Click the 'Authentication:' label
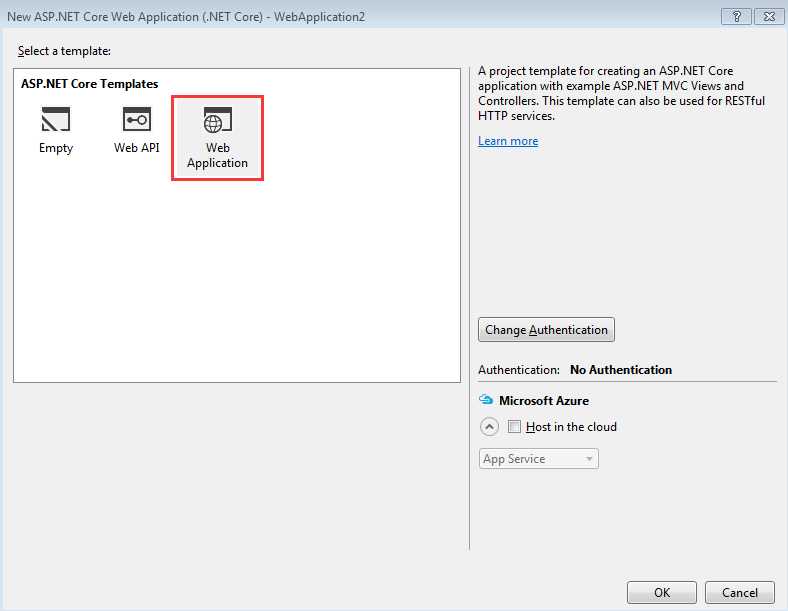Viewport: 788px width, 611px height. (519, 370)
